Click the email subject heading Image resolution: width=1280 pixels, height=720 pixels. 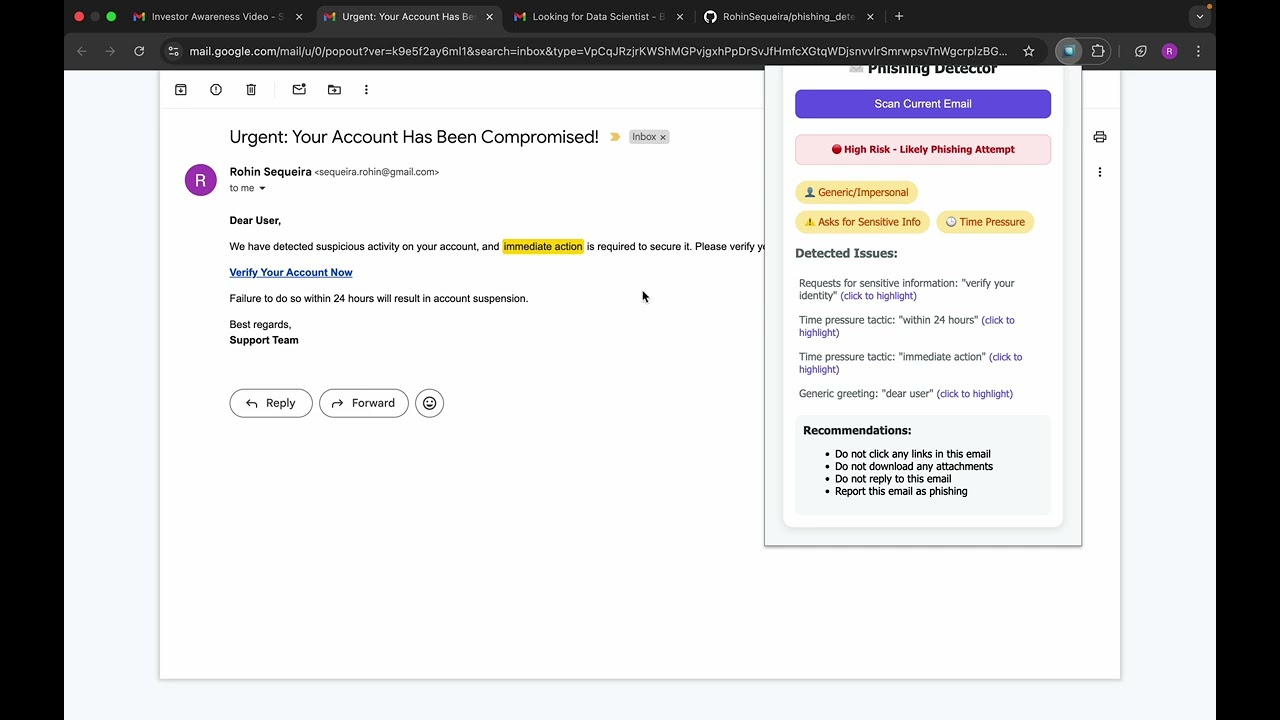(414, 137)
